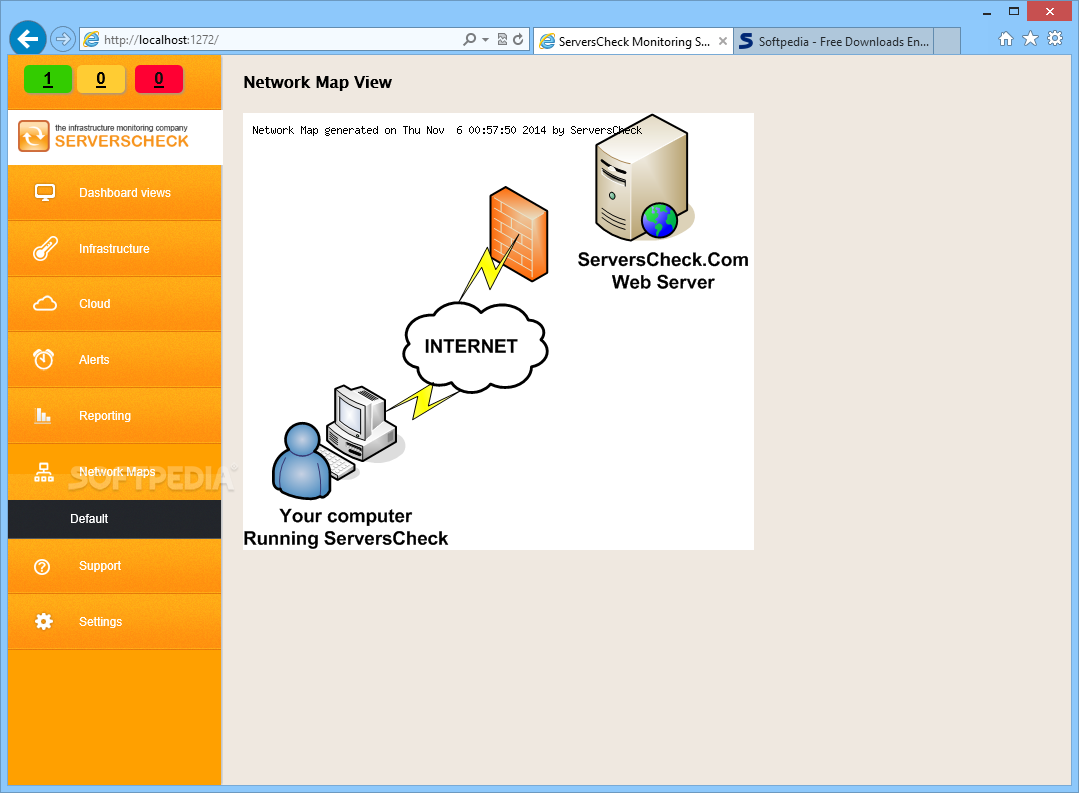1079x793 pixels.
Task: Click the ServersCheck logo
Action: pyautogui.click(x=104, y=136)
